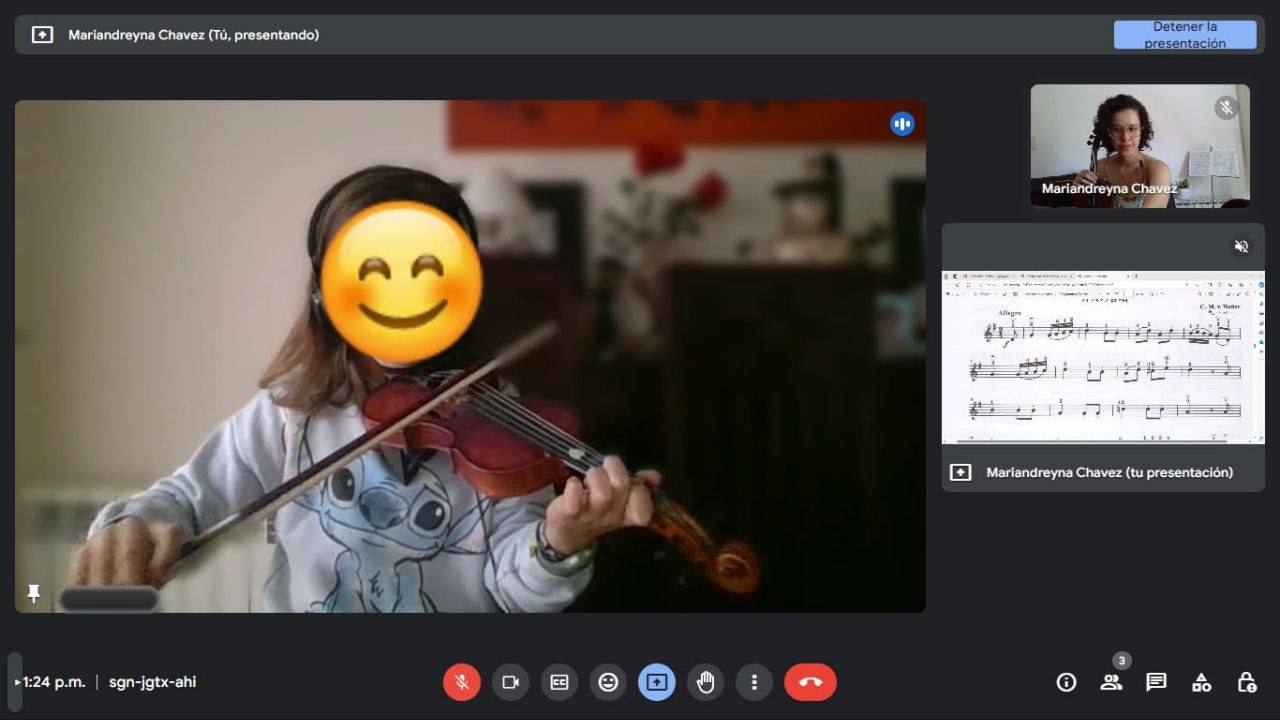
Task: Leave the call with the red hang-up button
Action: pos(810,682)
